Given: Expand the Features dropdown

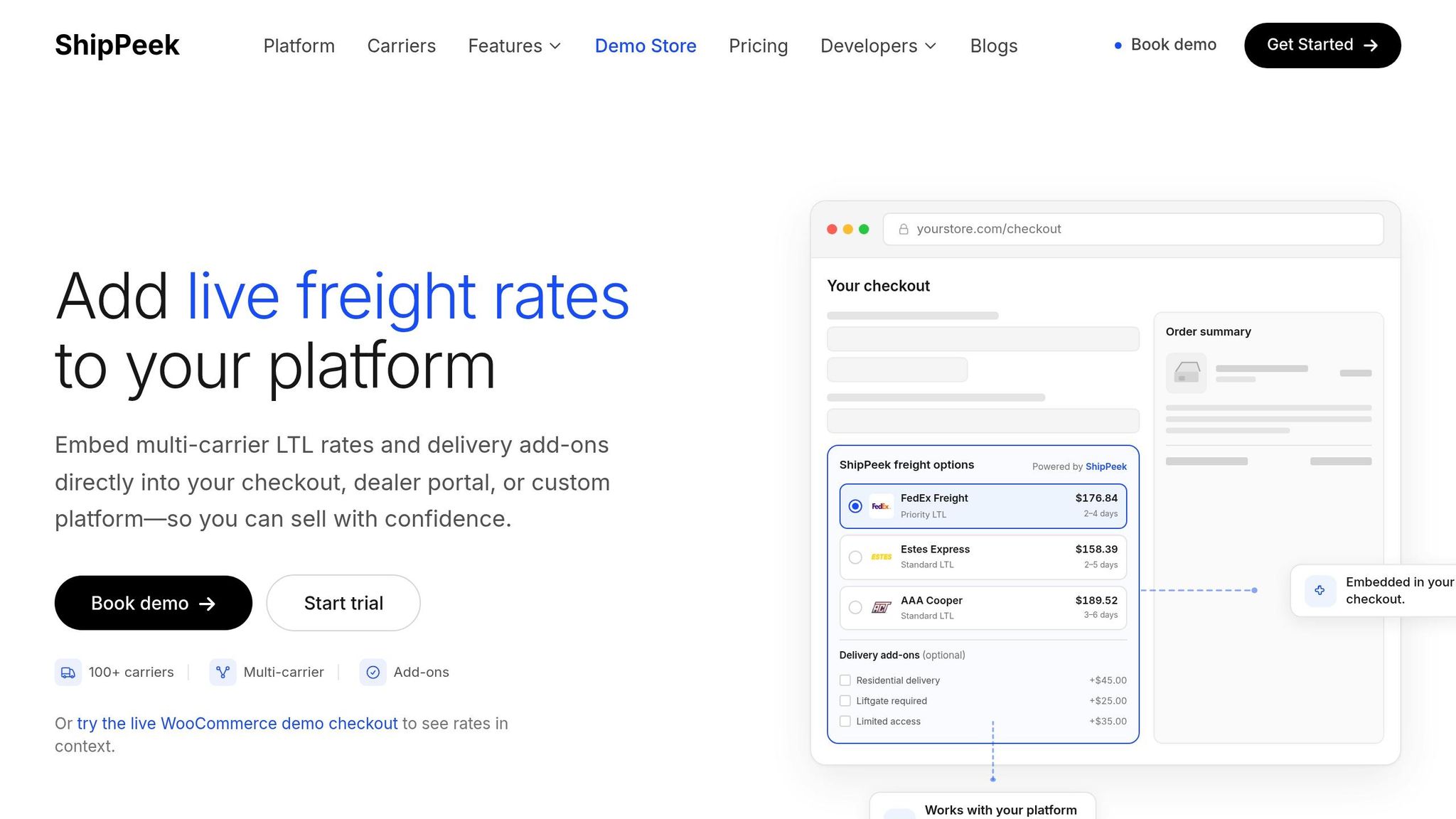Looking at the screenshot, I should pyautogui.click(x=515, y=45).
